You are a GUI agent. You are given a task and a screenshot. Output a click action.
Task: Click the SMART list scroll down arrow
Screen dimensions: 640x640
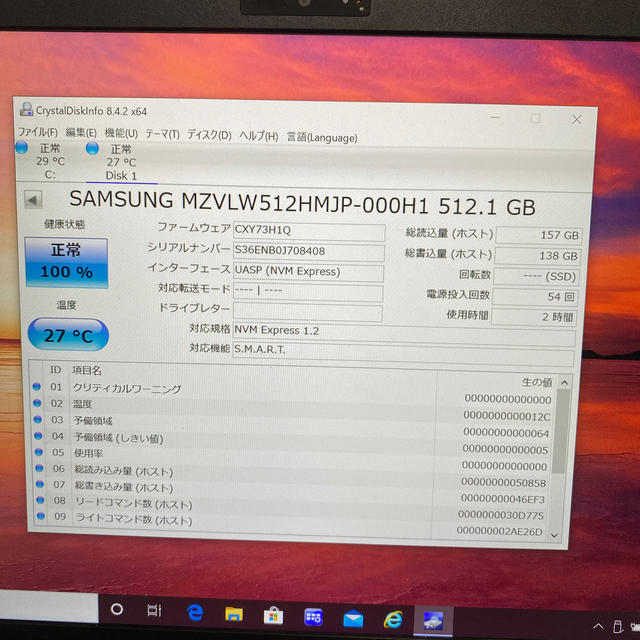click(x=554, y=535)
